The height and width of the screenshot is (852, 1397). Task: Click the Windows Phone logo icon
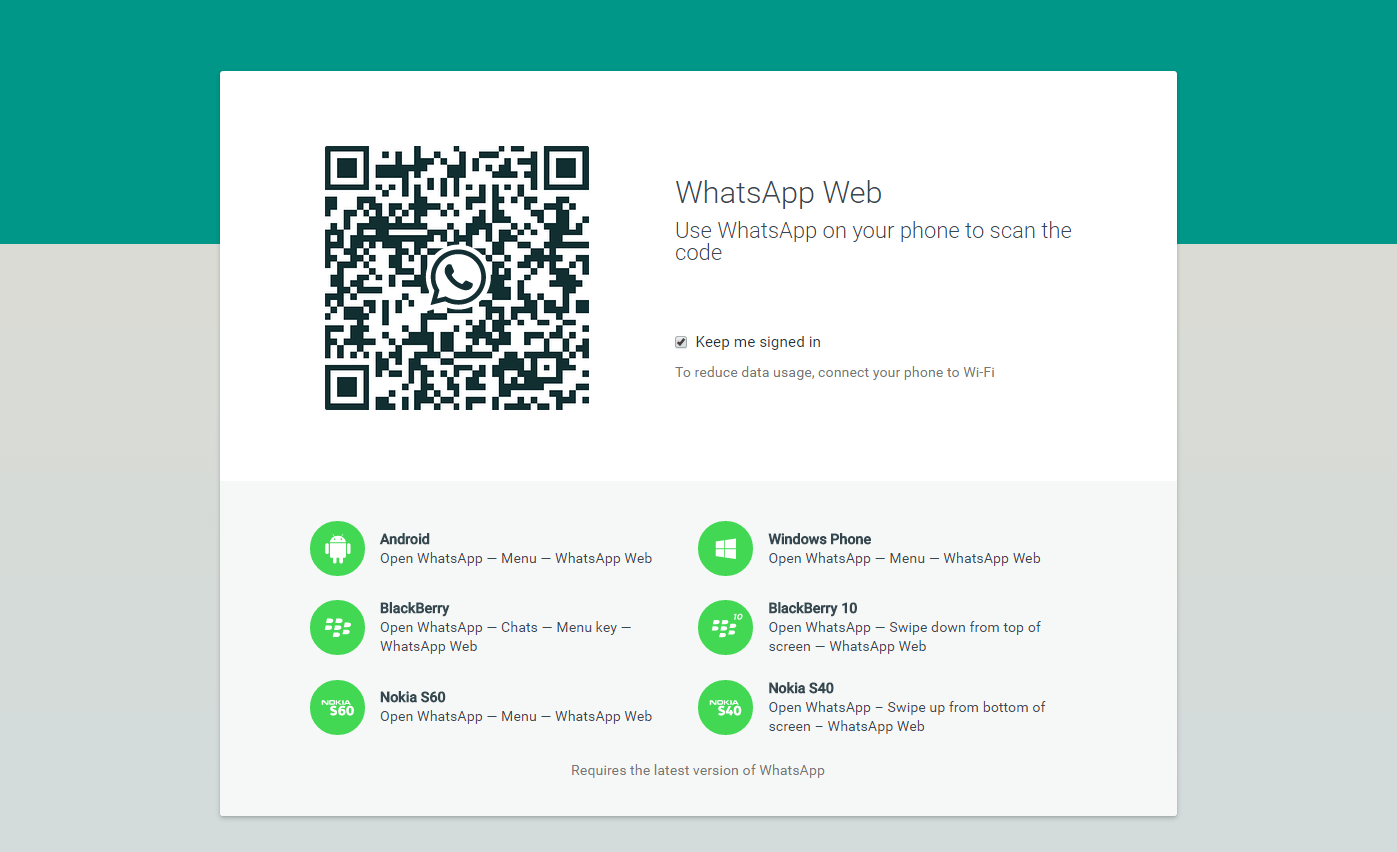[x=725, y=548]
